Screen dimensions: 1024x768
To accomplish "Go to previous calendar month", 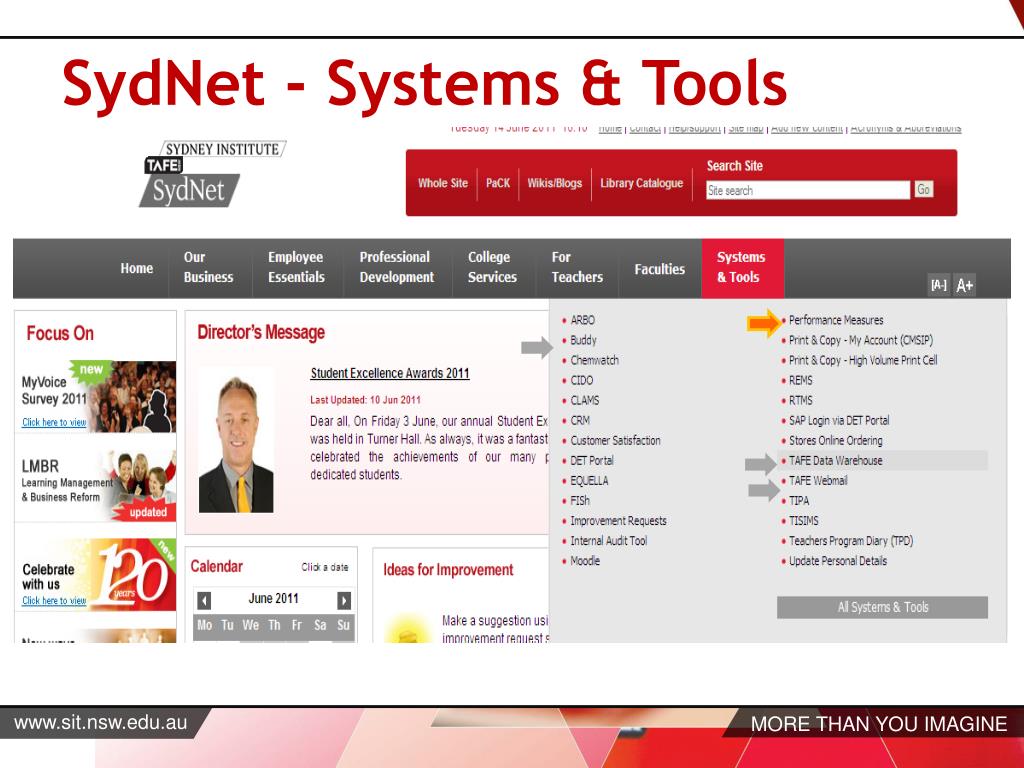I will (x=204, y=600).
